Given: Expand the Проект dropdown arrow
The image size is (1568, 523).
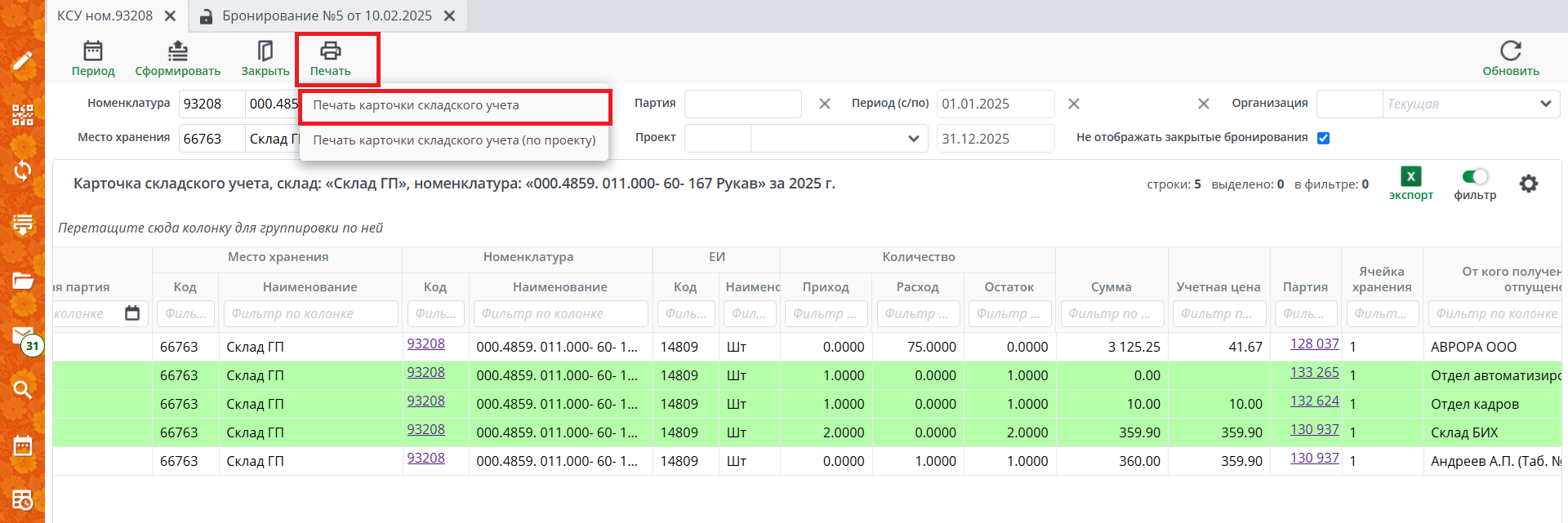Looking at the screenshot, I should (x=913, y=139).
